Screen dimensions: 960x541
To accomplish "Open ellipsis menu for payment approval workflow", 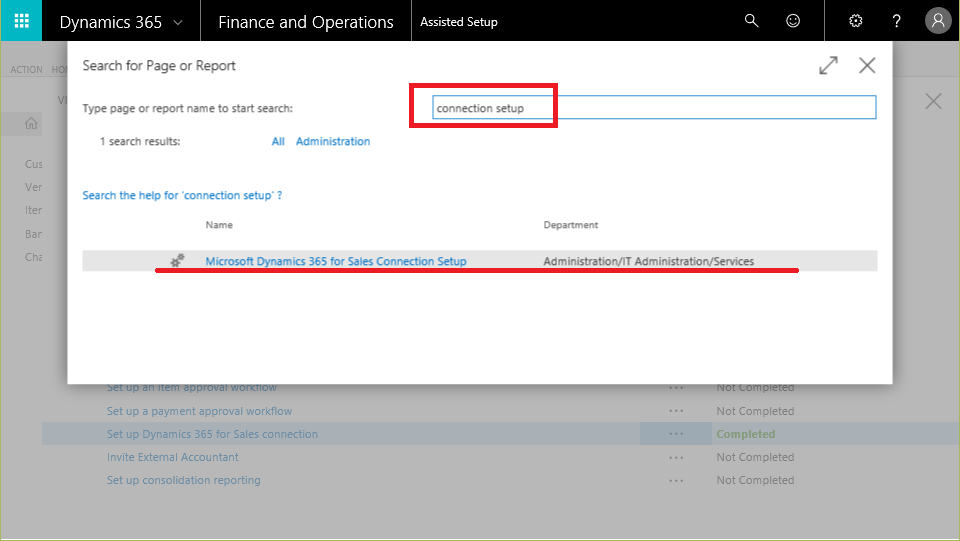I will 676,411.
